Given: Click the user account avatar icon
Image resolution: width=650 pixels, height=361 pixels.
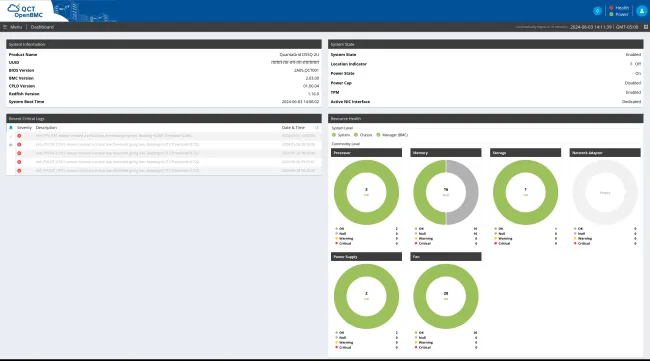Looking at the screenshot, I should pos(641,11).
